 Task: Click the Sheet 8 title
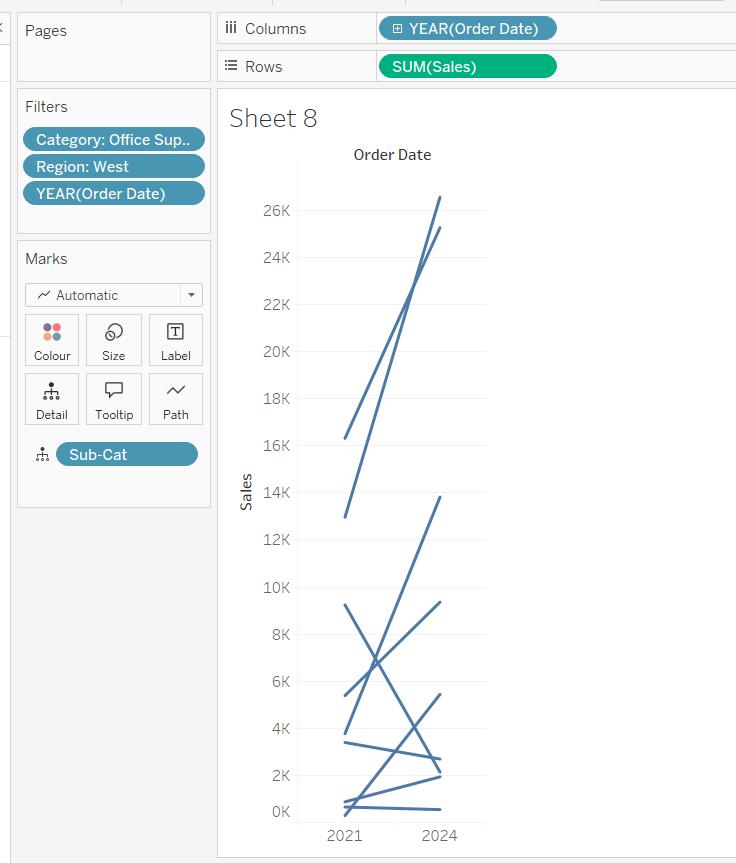coord(273,118)
